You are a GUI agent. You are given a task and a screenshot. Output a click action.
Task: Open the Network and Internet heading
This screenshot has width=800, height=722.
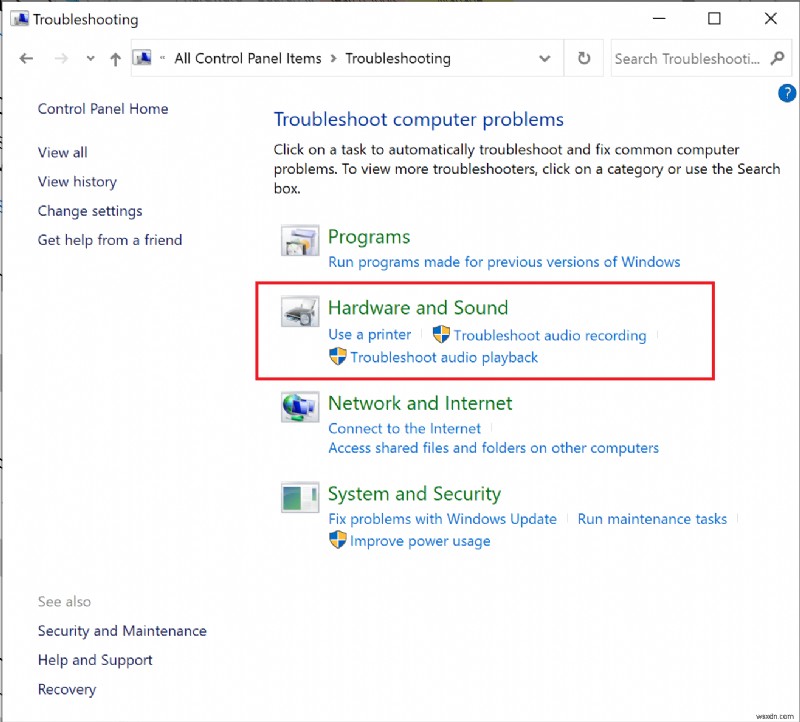click(420, 403)
